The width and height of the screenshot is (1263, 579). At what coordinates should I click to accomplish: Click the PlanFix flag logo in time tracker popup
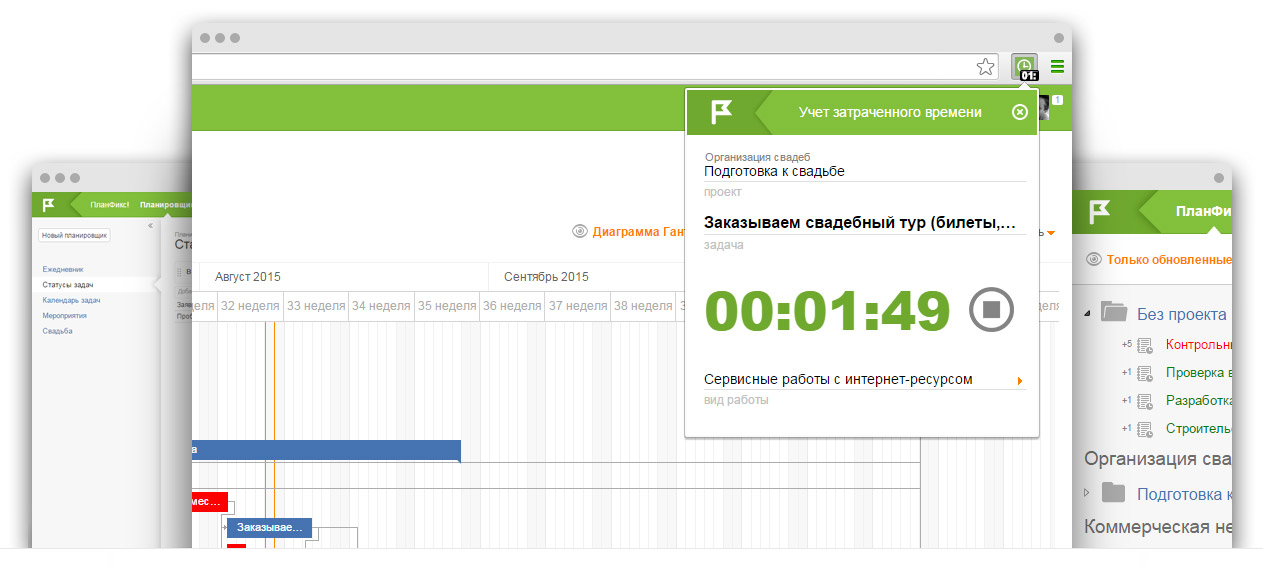click(721, 112)
